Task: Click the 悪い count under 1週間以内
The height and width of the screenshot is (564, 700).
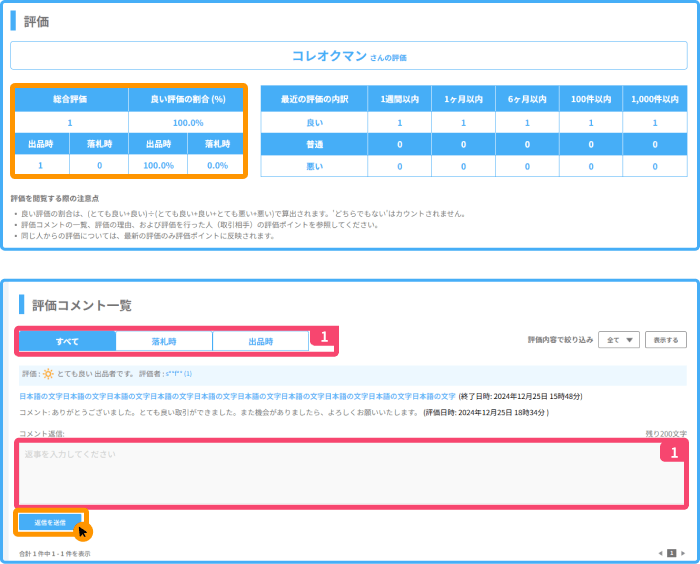Action: pyautogui.click(x=400, y=166)
